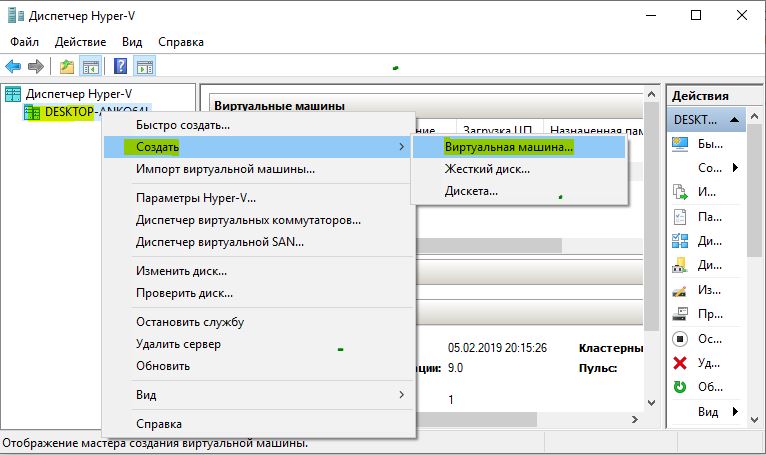The width and height of the screenshot is (766, 455).
Task: Minimize the Hyper-V Manager window
Action: click(651, 15)
